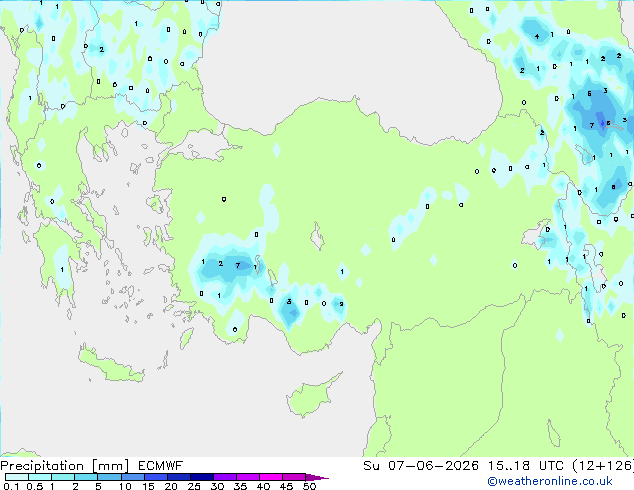
Task: Select the island of Cyprus on map
Action: [311, 395]
